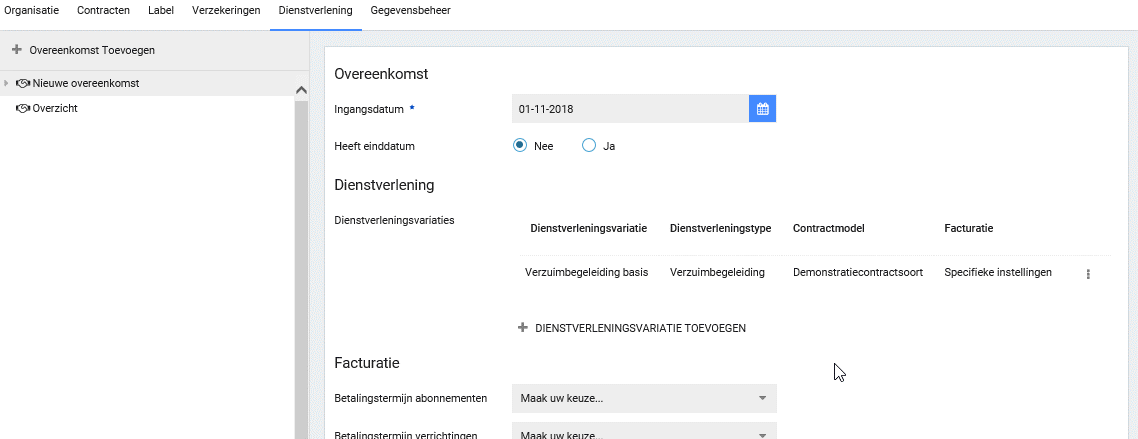Select the Nee radio button
The height and width of the screenshot is (439, 1138).
520,145
